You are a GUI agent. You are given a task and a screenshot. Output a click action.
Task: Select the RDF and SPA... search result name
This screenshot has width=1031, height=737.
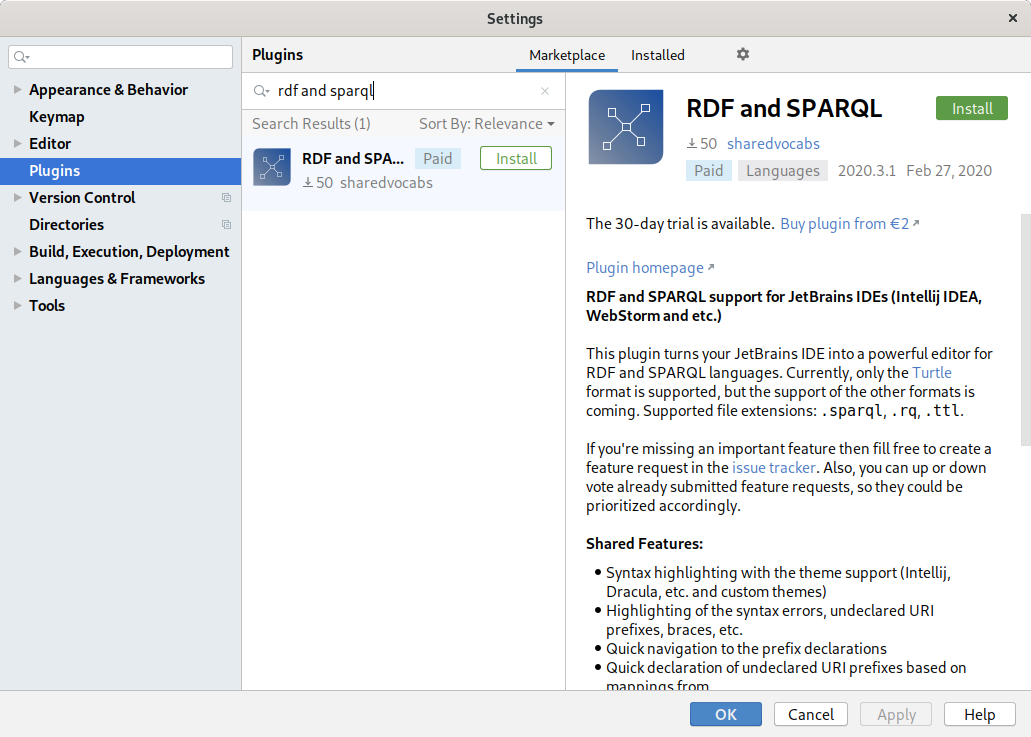[353, 158]
